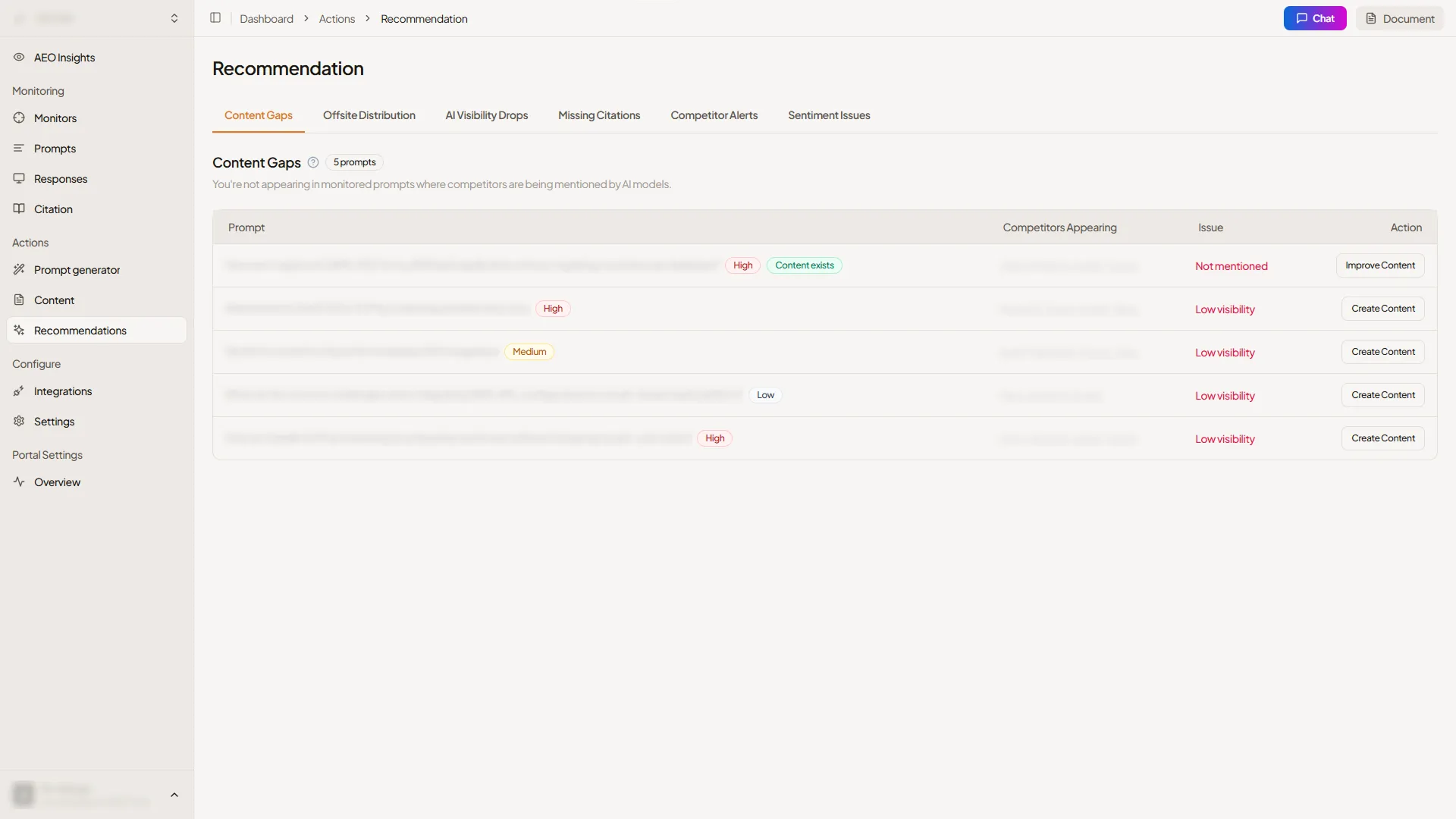
Task: Click the High badge in the second row
Action: point(553,309)
